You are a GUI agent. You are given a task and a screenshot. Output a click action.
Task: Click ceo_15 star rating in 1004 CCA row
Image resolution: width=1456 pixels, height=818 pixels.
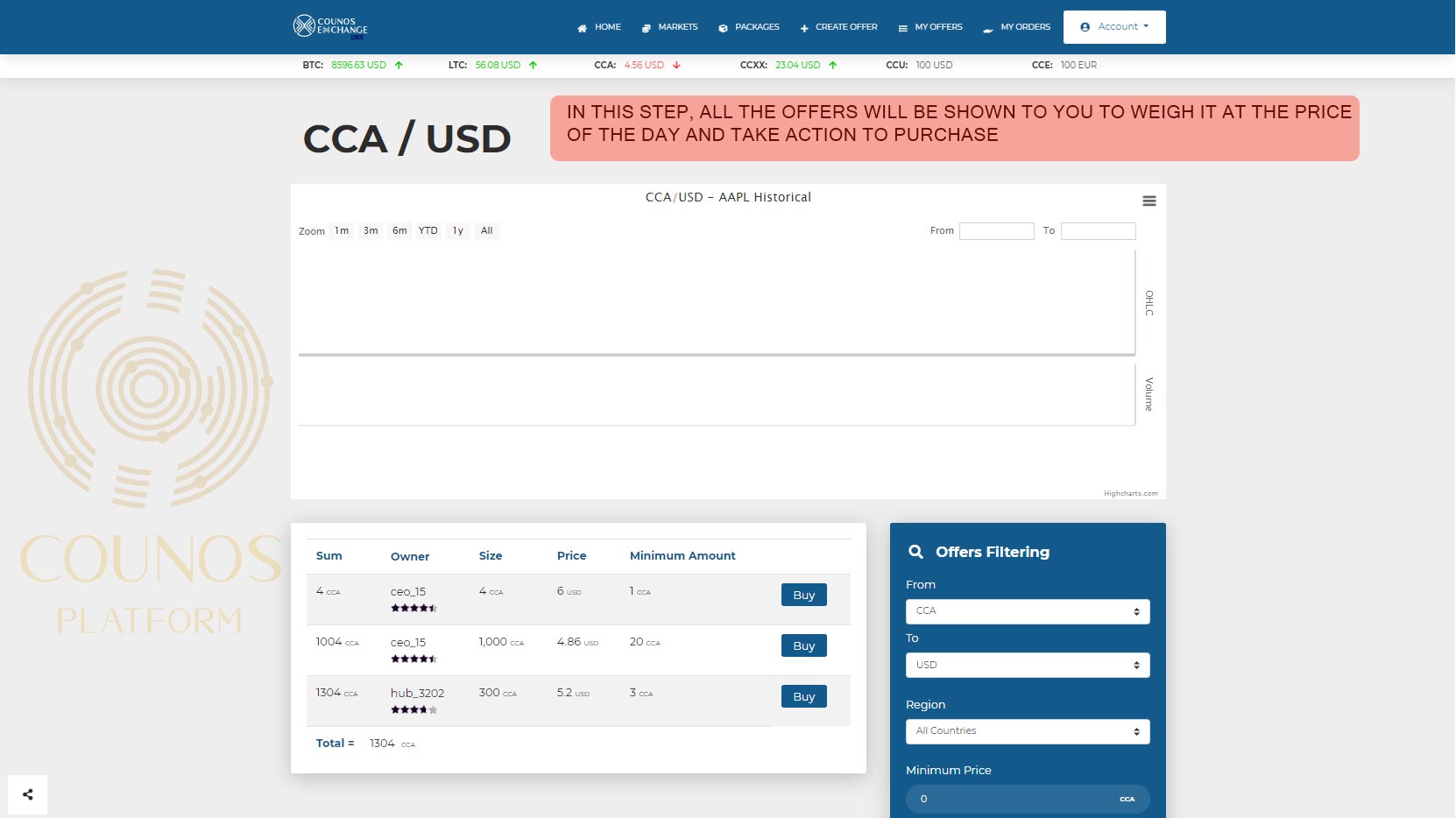(413, 659)
